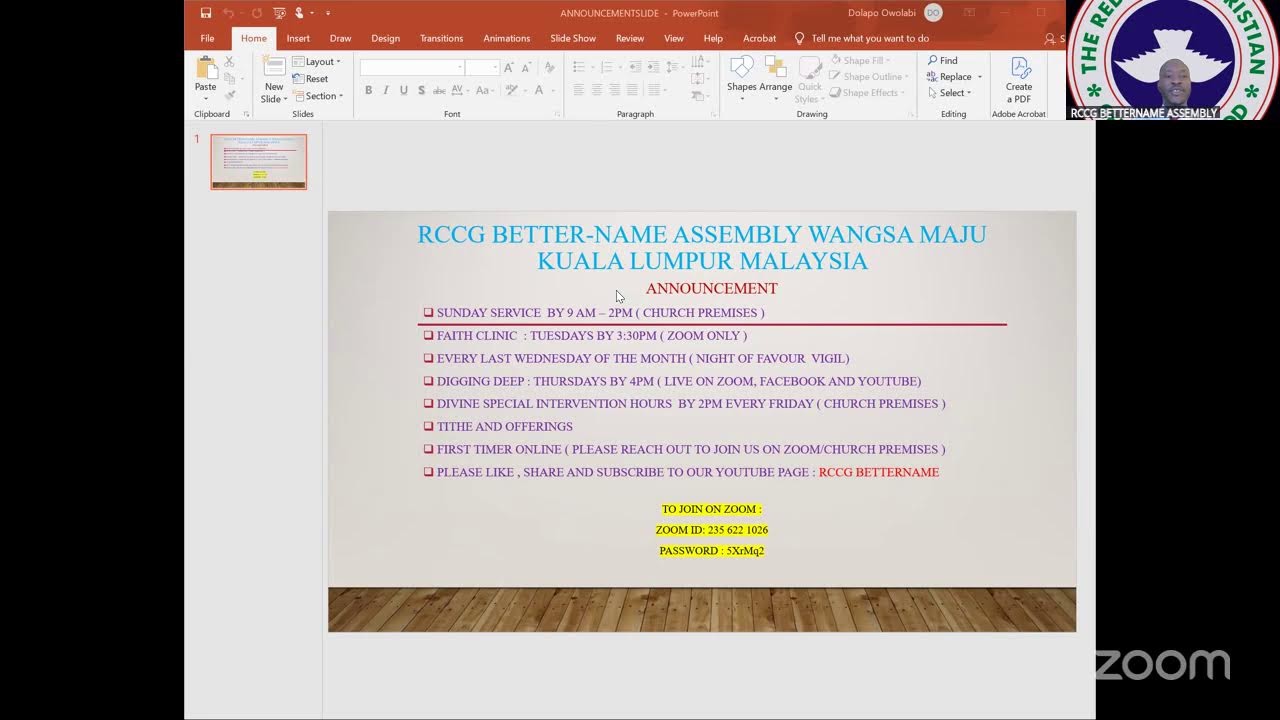Switch to the Design tab
This screenshot has width=1280, height=720.
pyautogui.click(x=385, y=38)
